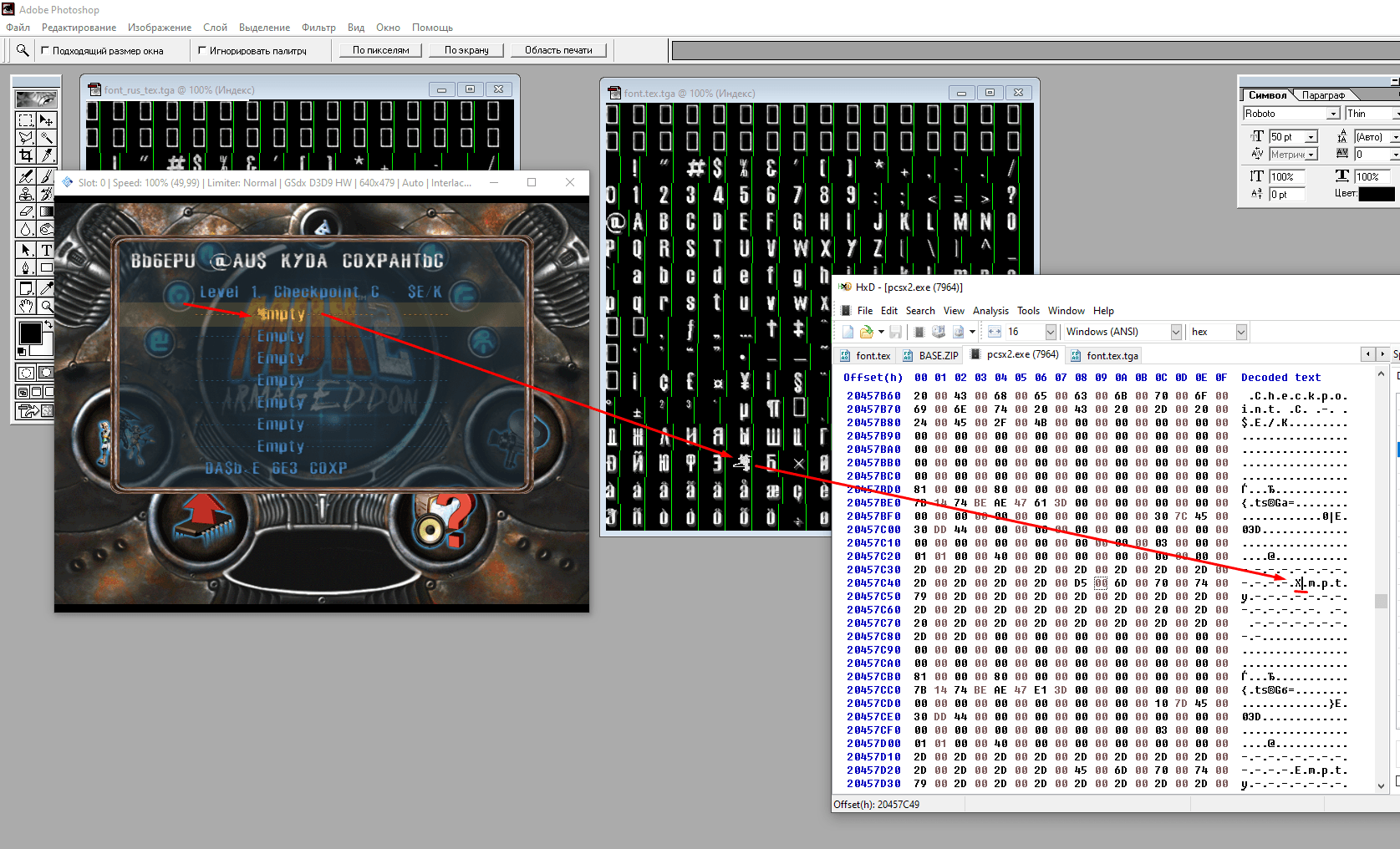The image size is (1400, 849).
Task: Open the Thin font style dropdown
Action: 1397,114
